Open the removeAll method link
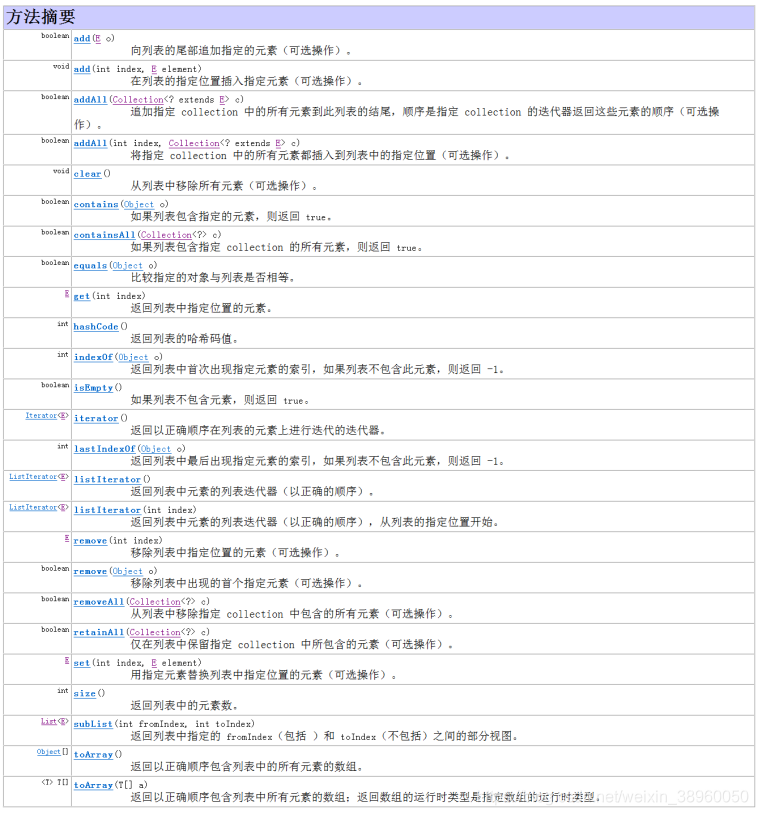Image resolution: width=758 pixels, height=815 pixels. 99,602
